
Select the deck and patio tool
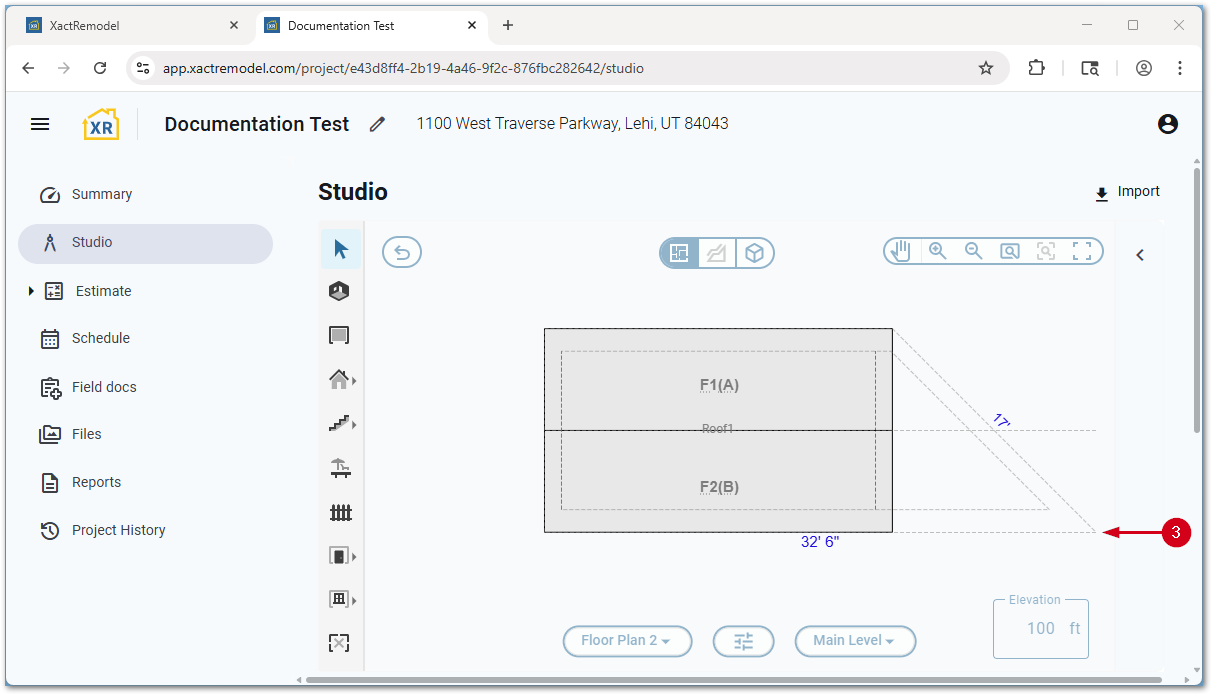point(341,467)
